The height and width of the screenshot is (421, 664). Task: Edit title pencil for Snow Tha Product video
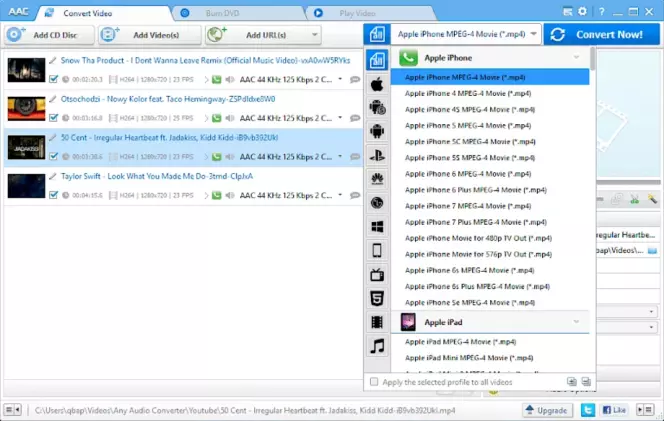tap(53, 61)
